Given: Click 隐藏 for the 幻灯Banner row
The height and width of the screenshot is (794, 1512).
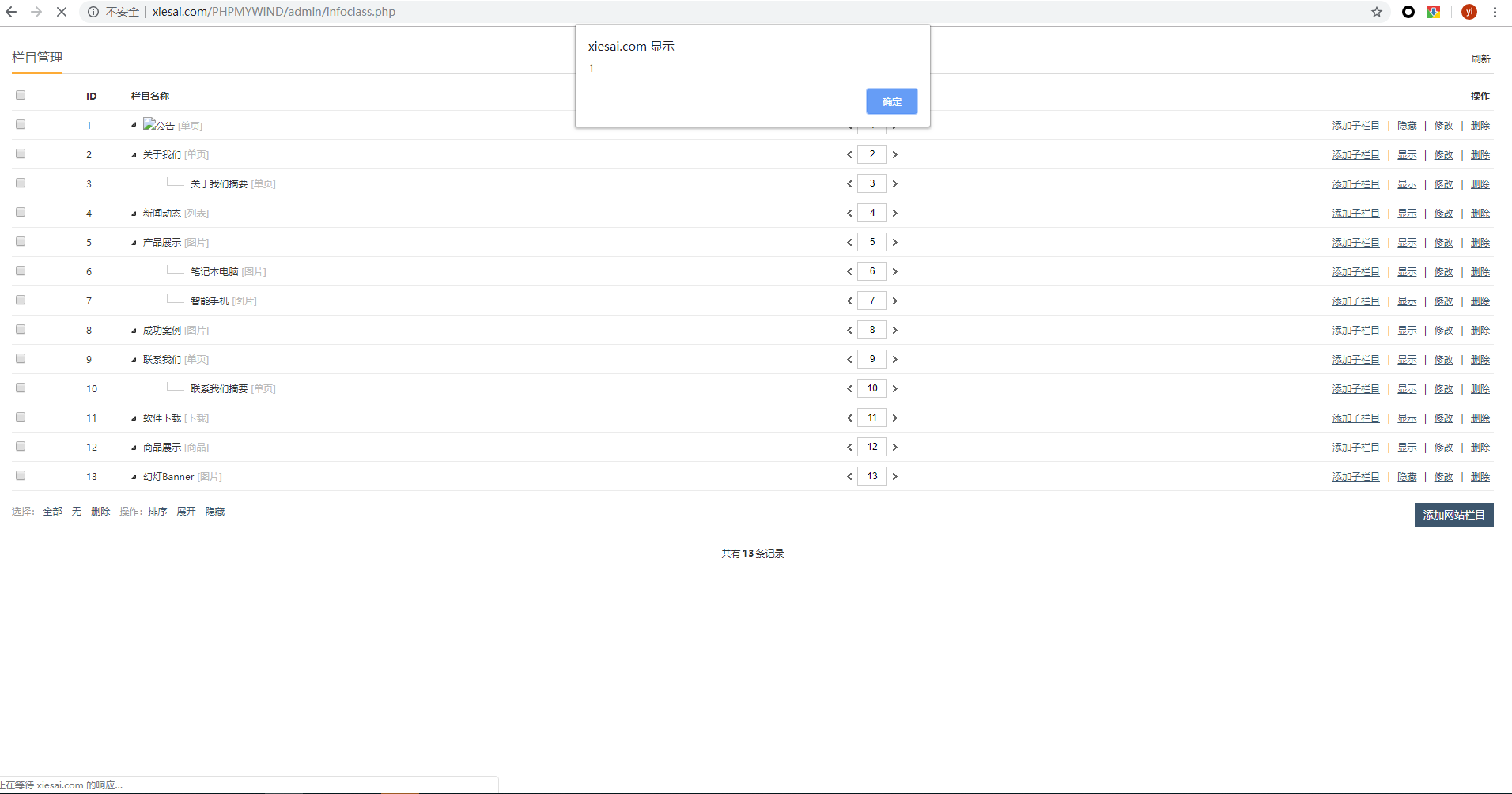Looking at the screenshot, I should click(x=1407, y=477).
